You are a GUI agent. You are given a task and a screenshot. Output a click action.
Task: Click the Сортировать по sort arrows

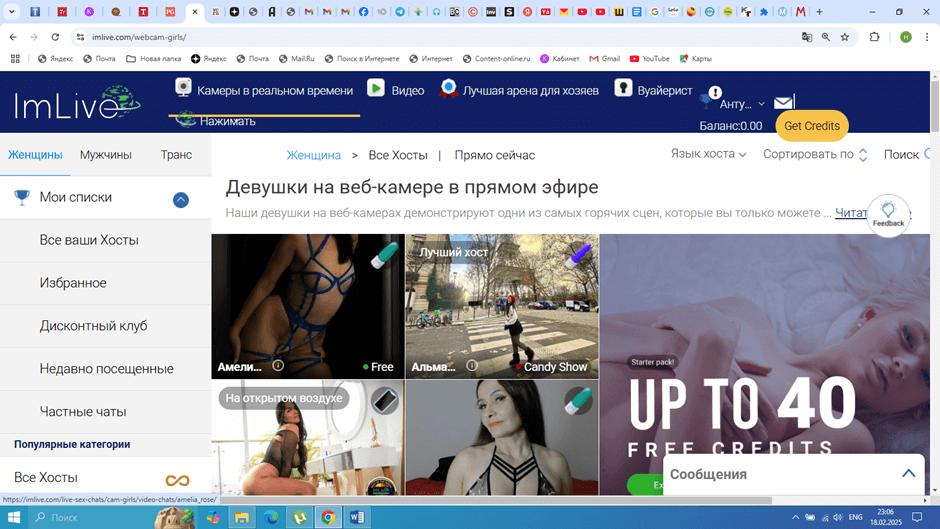pyautogui.click(x=863, y=155)
